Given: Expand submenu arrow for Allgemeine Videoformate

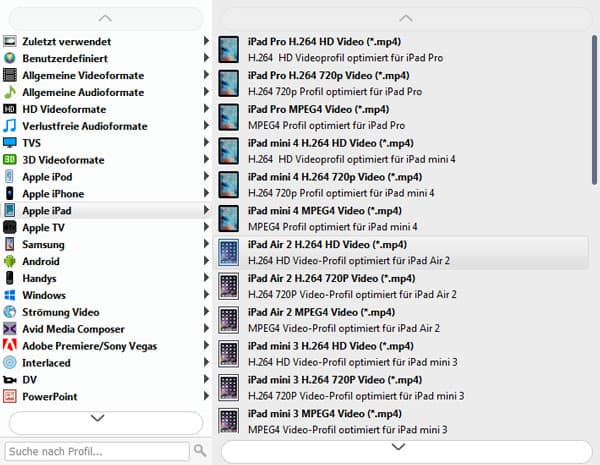Looking at the screenshot, I should (206, 74).
